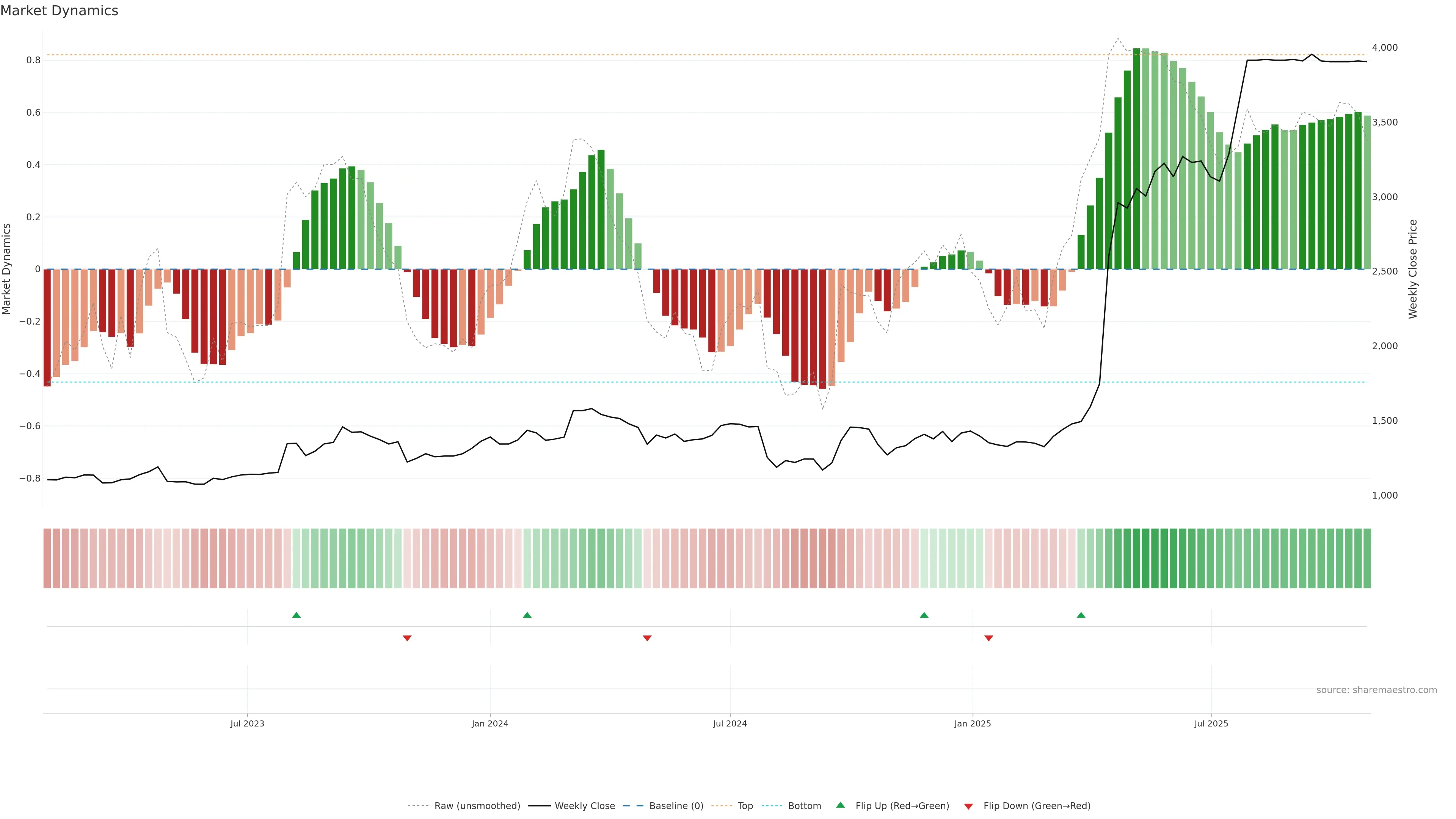The image size is (1456, 819).
Task: Click the red flip-down marker just after Jan 2025
Action: pos(988,638)
